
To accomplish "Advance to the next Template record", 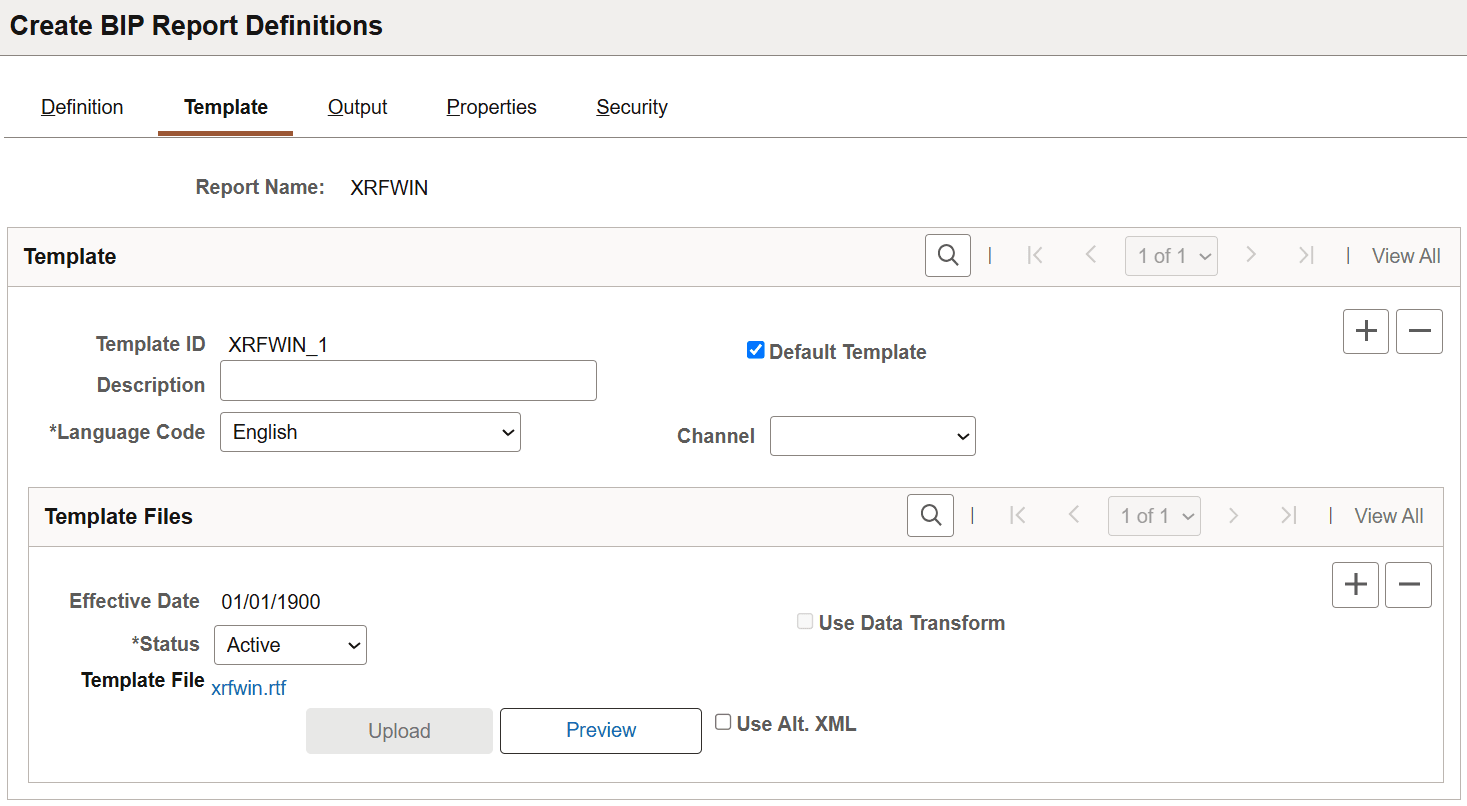I will point(1251,255).
